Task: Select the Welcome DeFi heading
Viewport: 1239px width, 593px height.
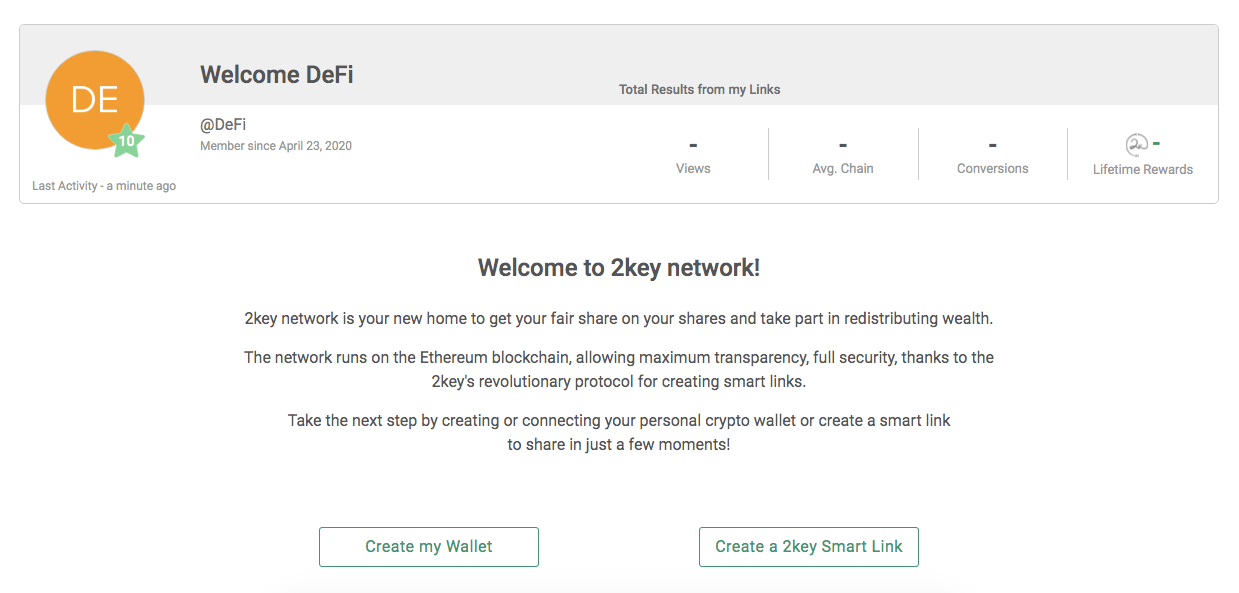Action: [276, 75]
